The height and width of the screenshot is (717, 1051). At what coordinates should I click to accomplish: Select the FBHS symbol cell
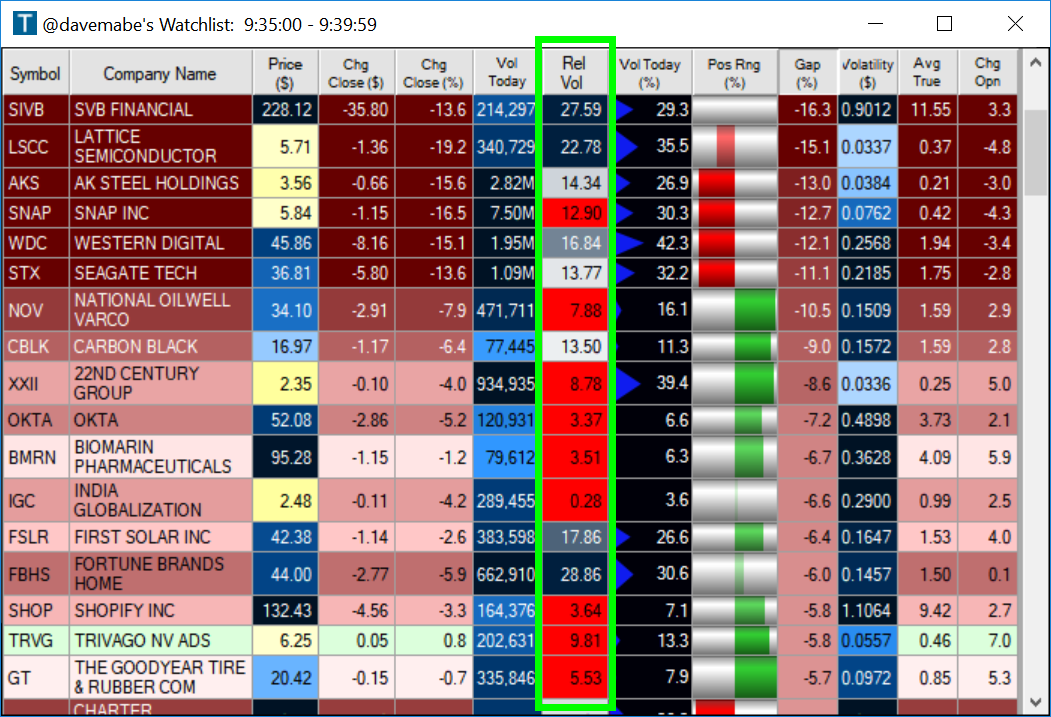tap(36, 574)
